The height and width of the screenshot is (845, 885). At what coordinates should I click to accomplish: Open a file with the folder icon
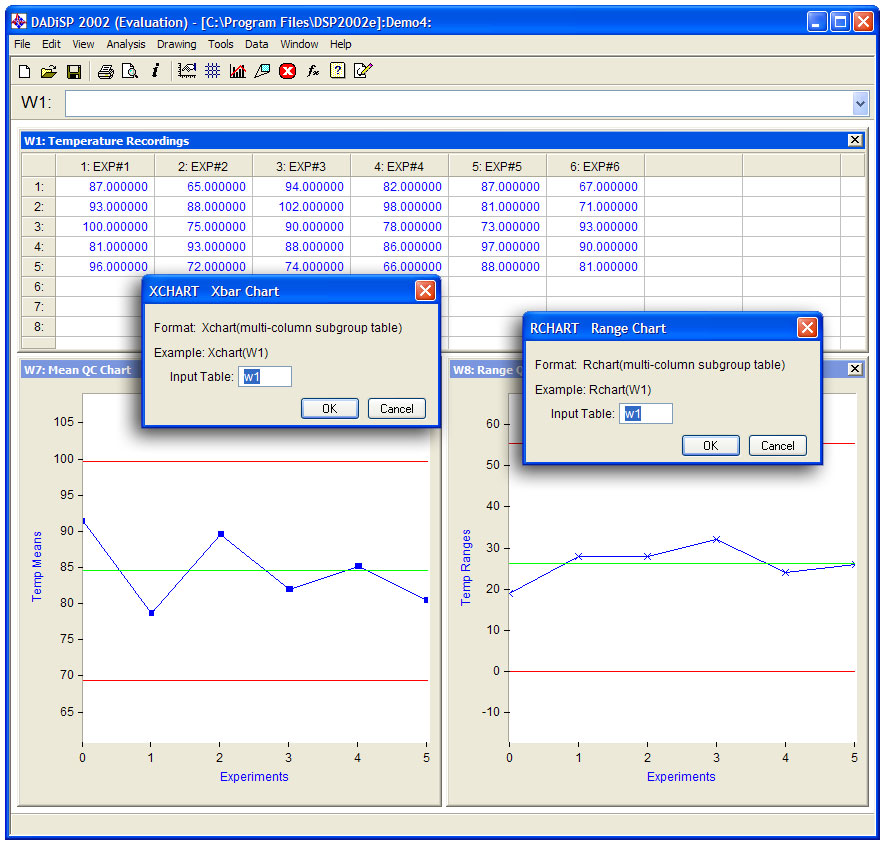click(x=49, y=71)
